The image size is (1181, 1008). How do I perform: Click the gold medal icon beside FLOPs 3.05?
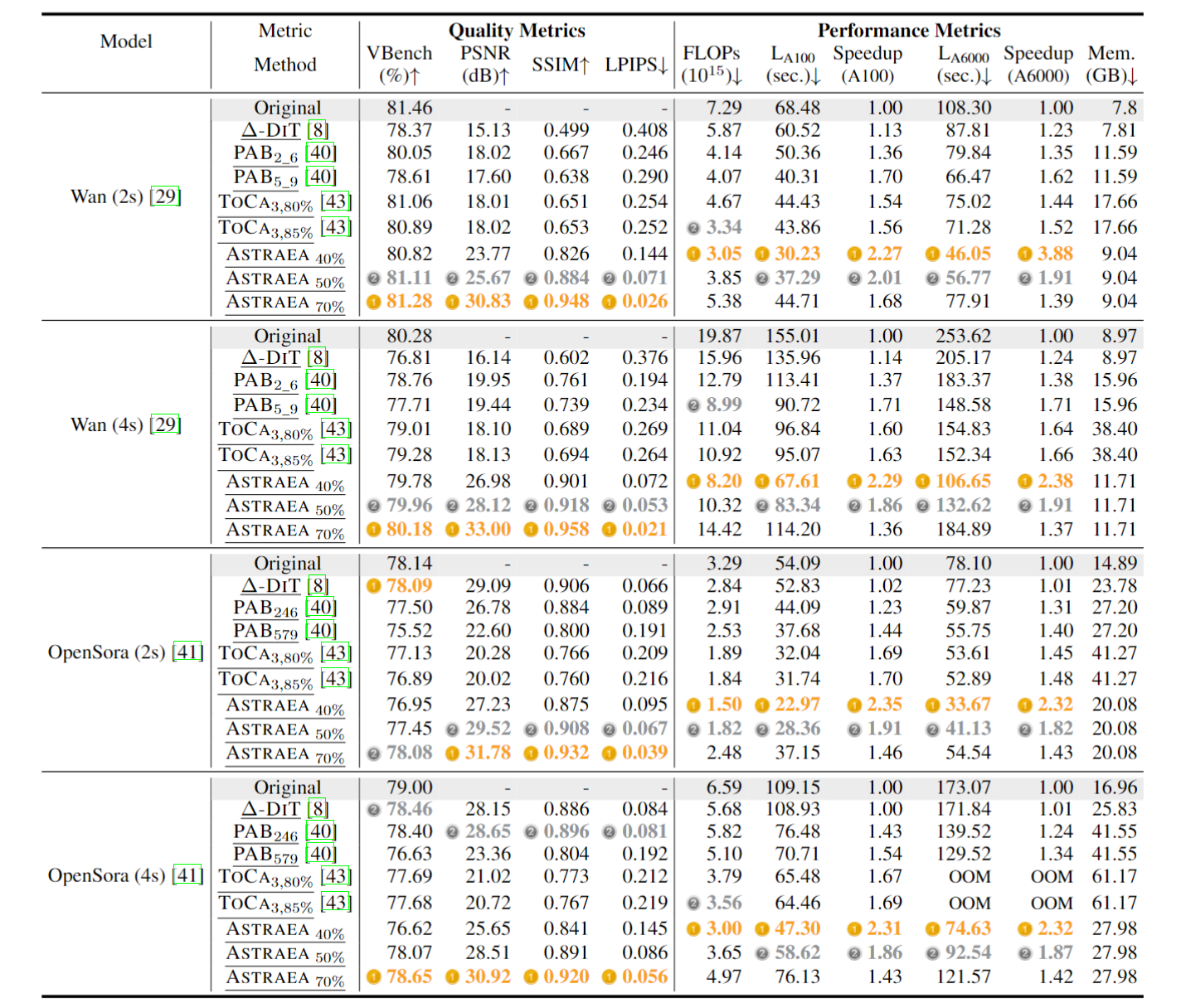click(694, 254)
